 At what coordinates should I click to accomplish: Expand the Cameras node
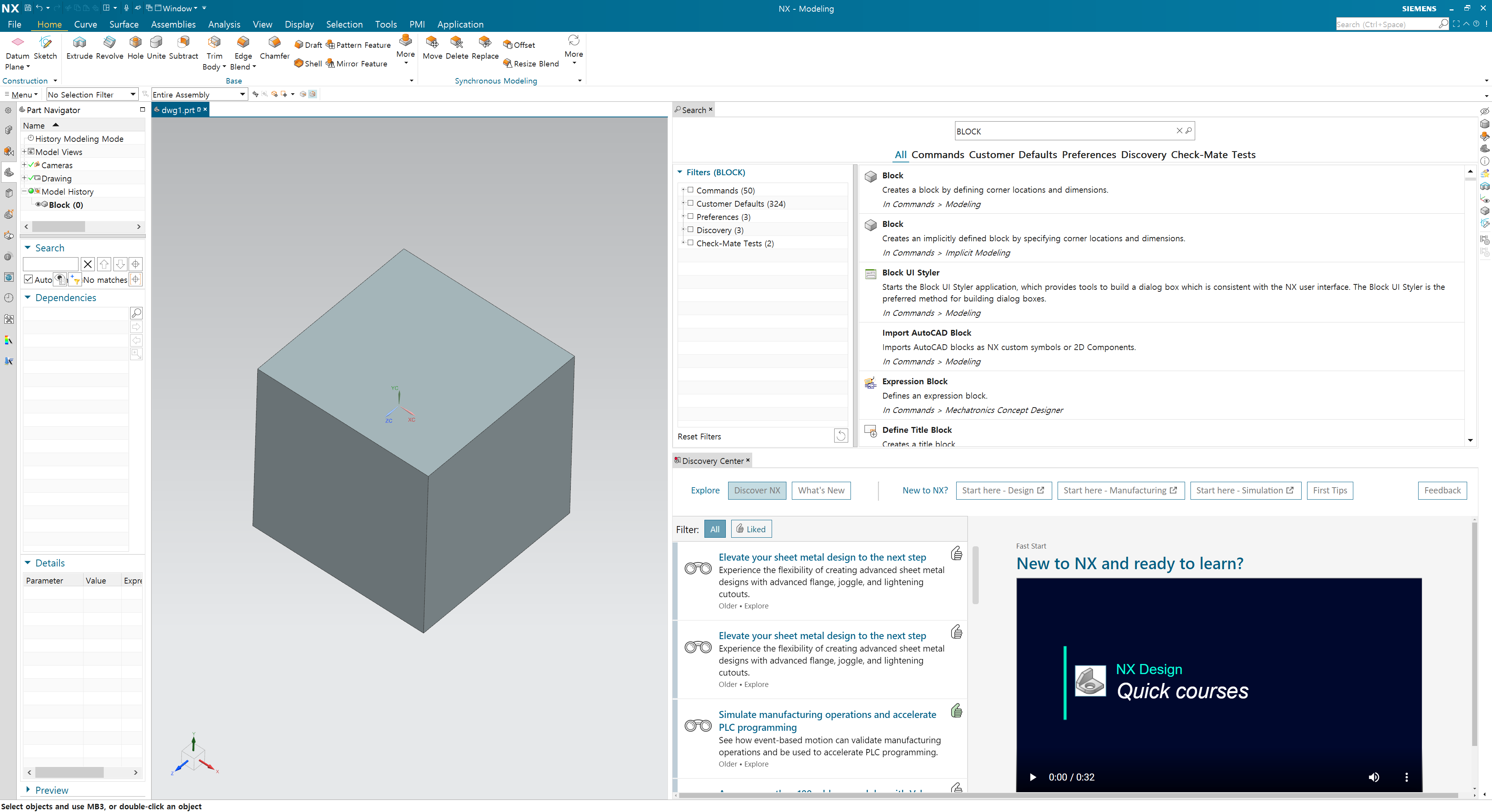pyautogui.click(x=24, y=165)
